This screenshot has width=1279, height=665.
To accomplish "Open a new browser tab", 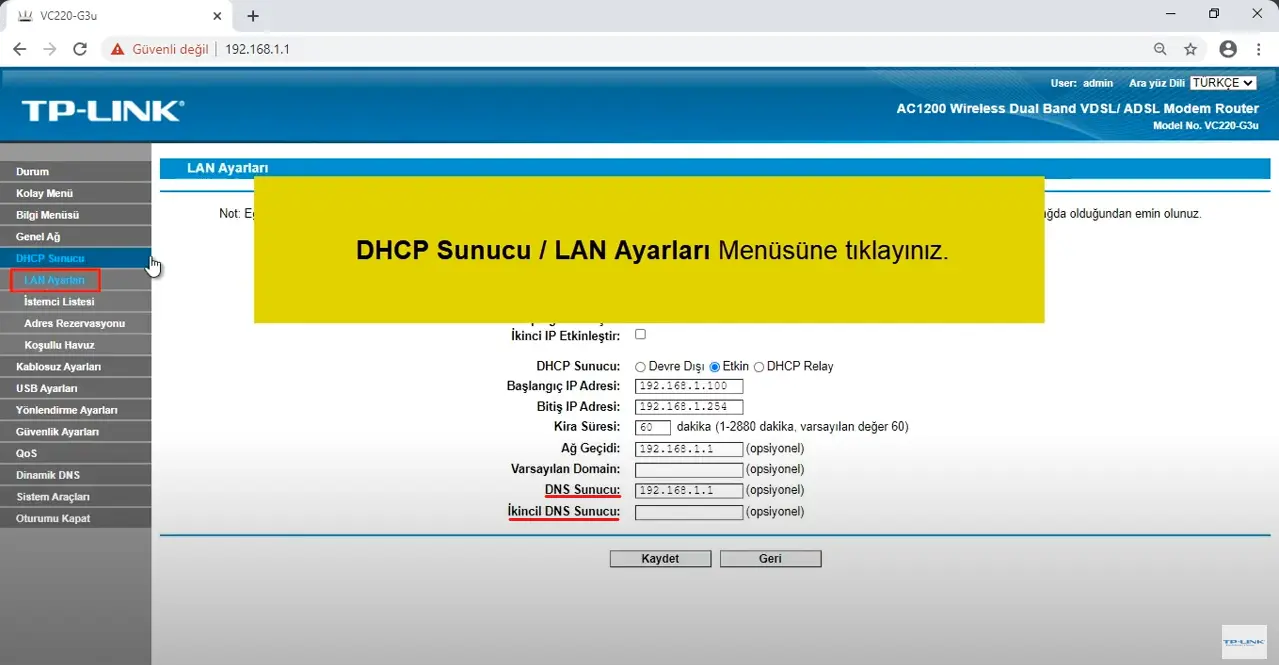I will [x=253, y=16].
